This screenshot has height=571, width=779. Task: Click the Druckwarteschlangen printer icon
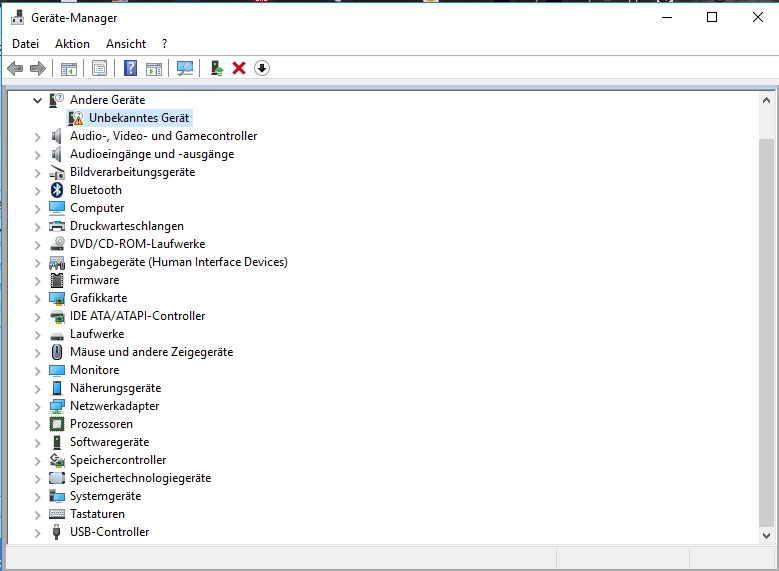(x=57, y=226)
